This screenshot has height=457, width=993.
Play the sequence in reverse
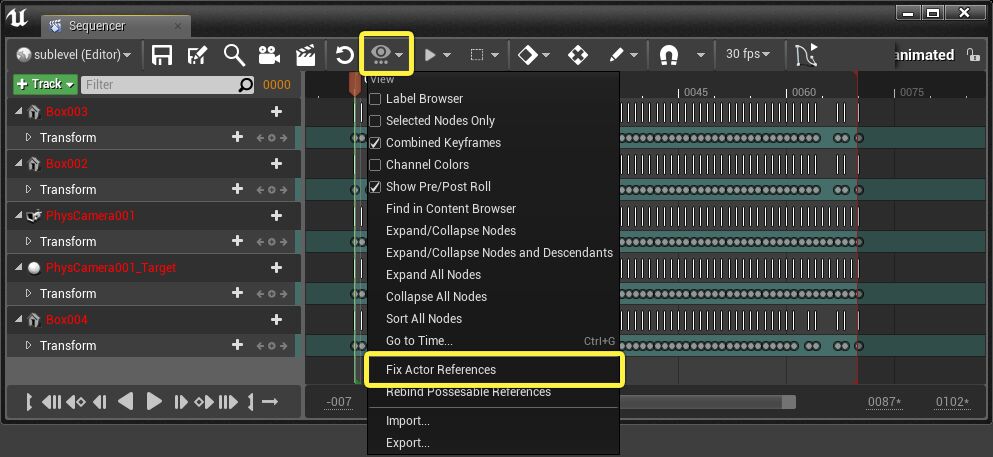coord(125,401)
